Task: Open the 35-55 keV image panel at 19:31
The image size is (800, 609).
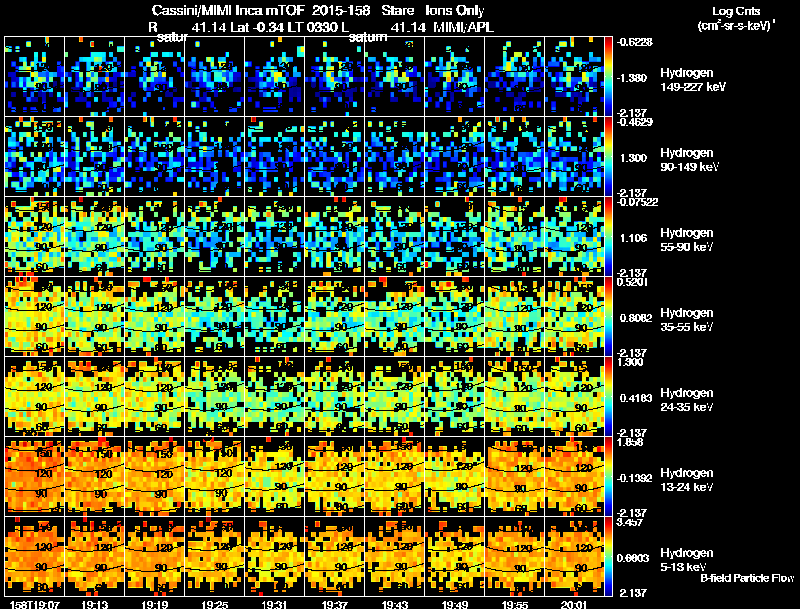Action: pyautogui.click(x=274, y=317)
